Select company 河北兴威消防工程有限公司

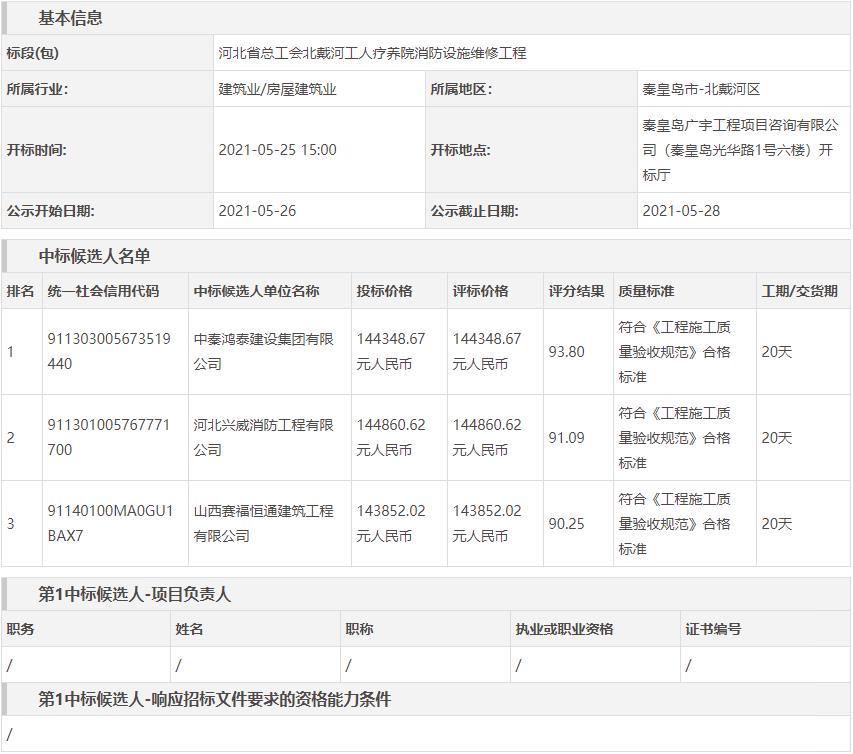click(263, 437)
